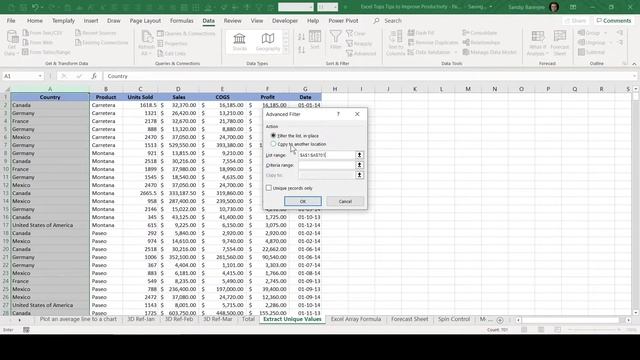Switch to 'Forecast Sheet' sheet tab
The image size is (640, 360).
coord(409,319)
